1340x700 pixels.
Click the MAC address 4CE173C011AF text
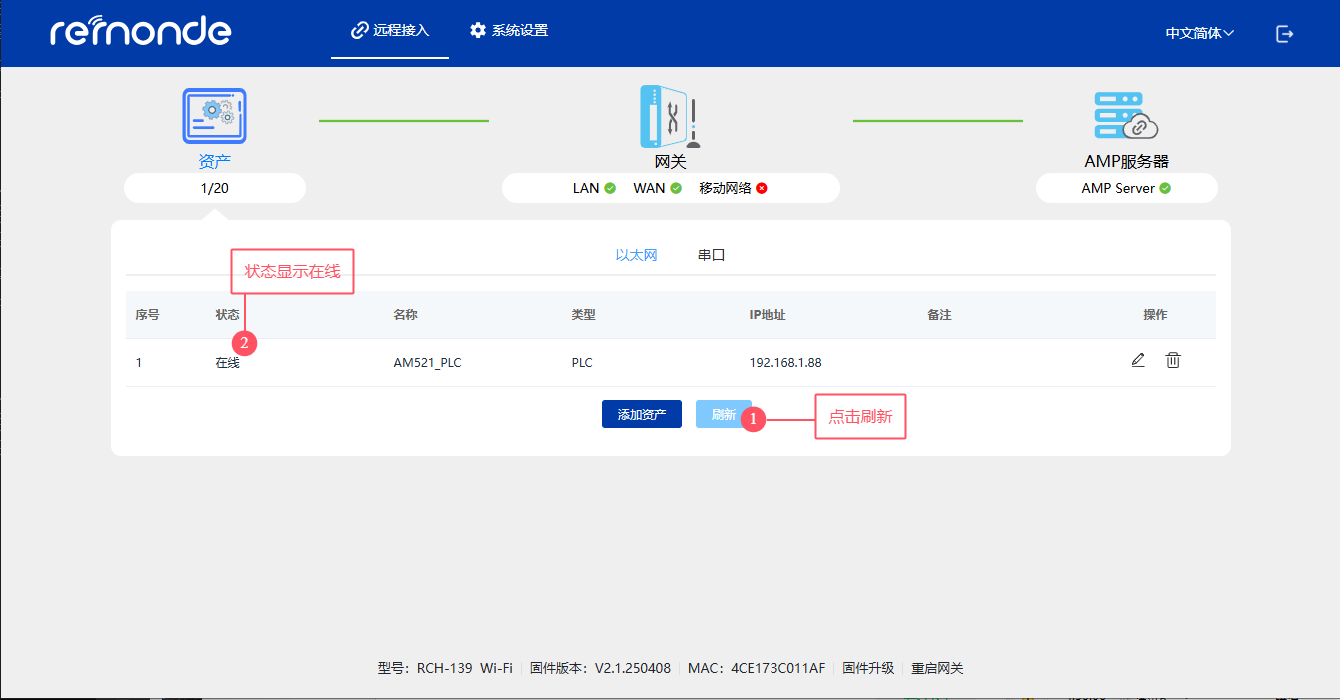click(x=778, y=668)
